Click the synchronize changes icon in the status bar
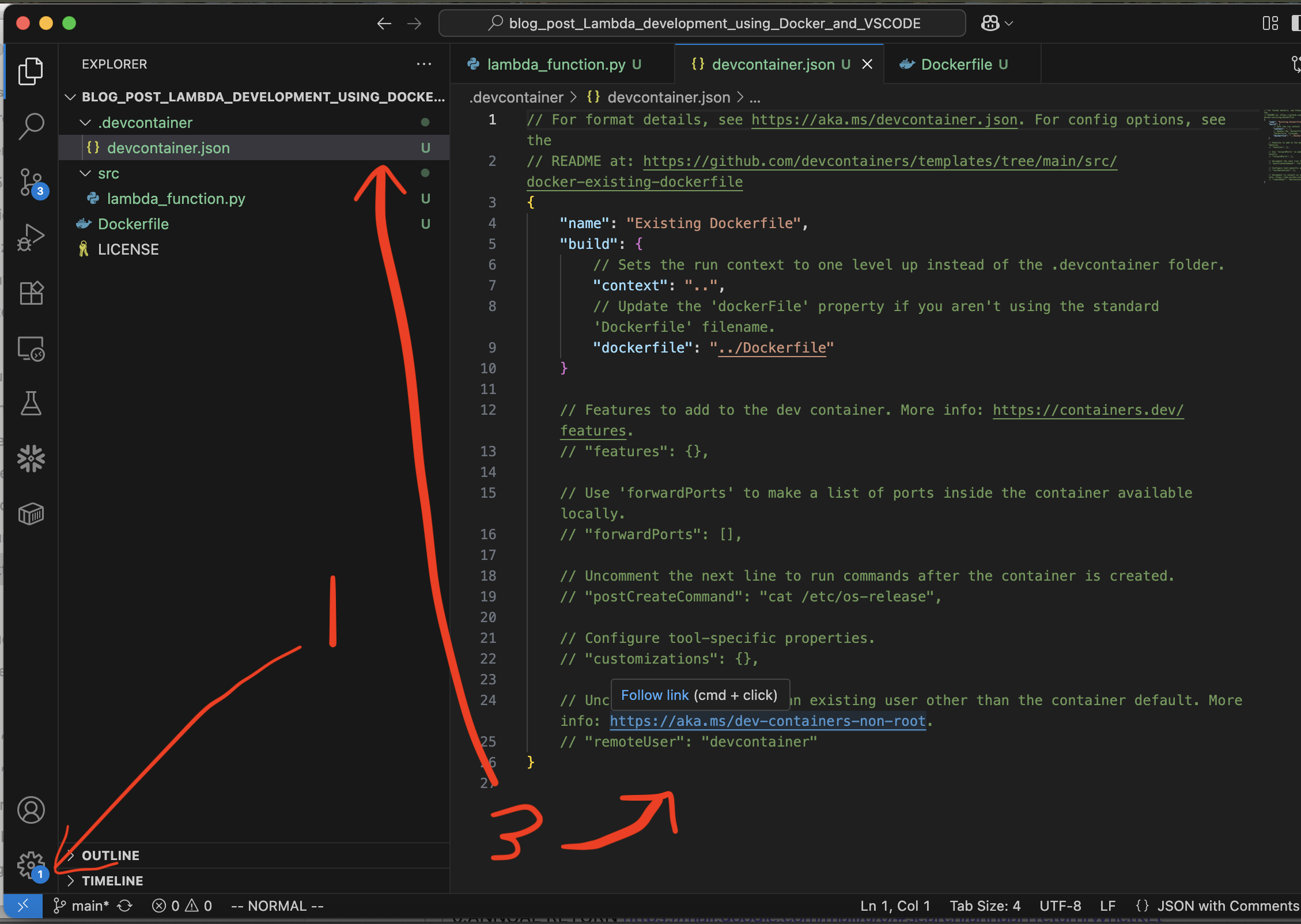This screenshot has height=924, width=1301. (125, 906)
